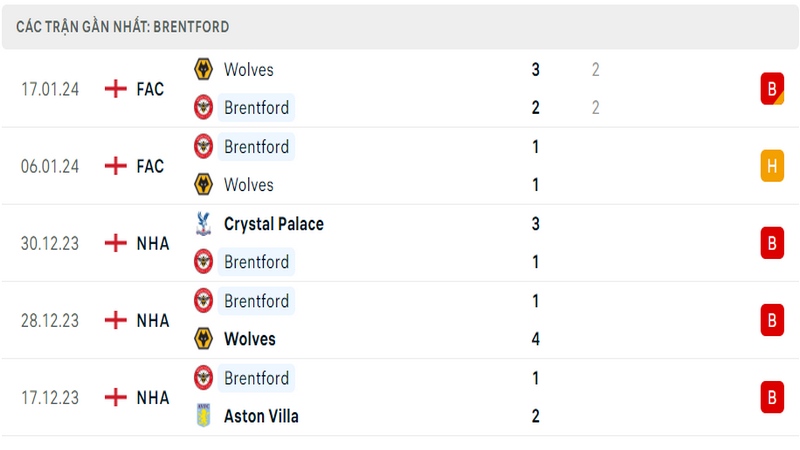Image resolution: width=800 pixels, height=450 pixels.
Task: Click the 06.01.24 match date
Action: pos(49,166)
